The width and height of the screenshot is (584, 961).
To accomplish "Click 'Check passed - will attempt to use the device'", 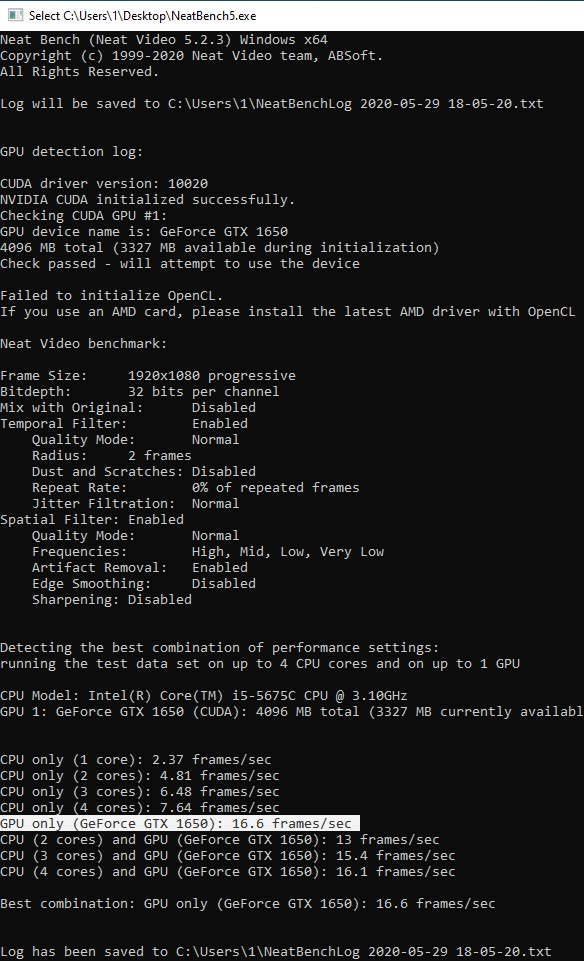I will click(180, 264).
